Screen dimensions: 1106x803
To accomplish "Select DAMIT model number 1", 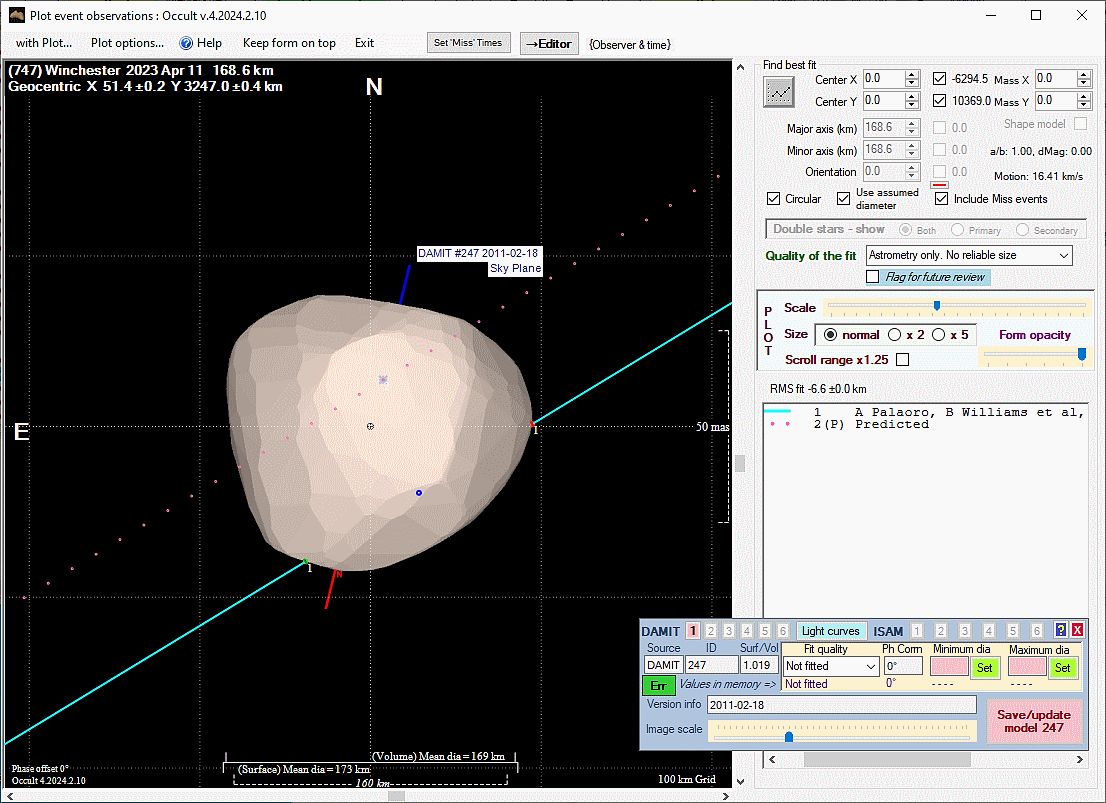I will pyautogui.click(x=693, y=631).
